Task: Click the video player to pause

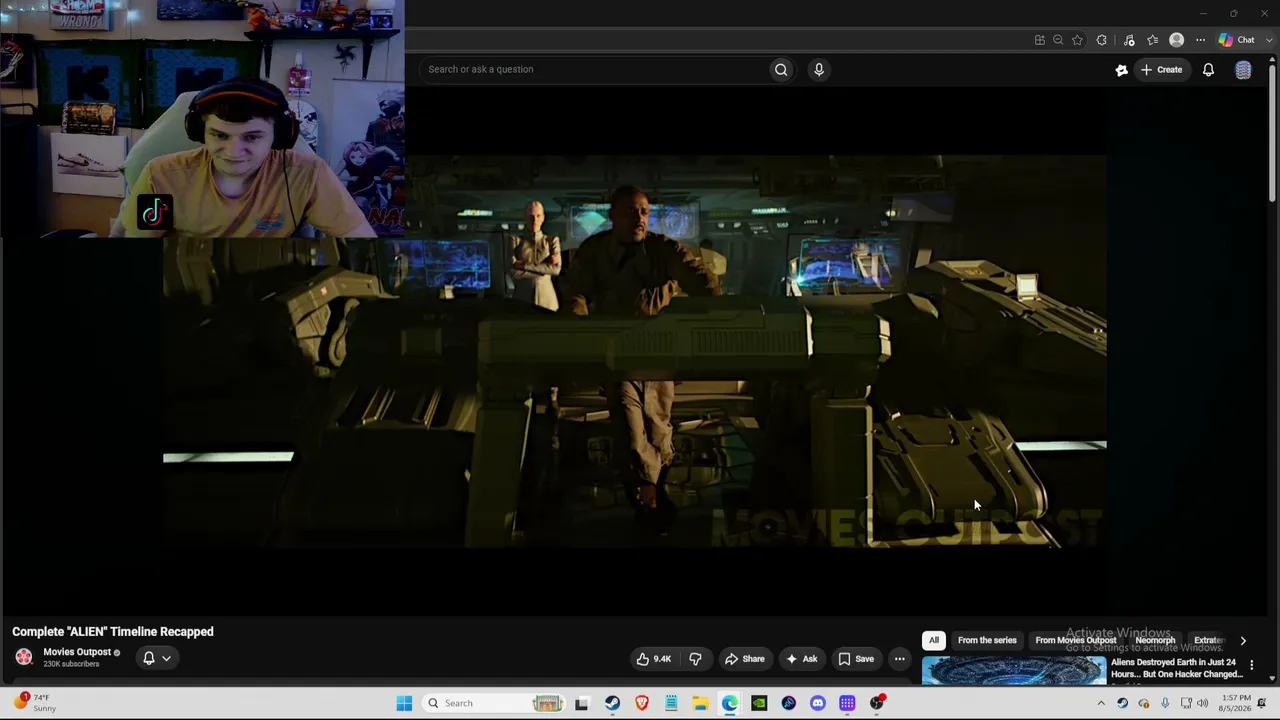Action: pyautogui.click(x=635, y=351)
